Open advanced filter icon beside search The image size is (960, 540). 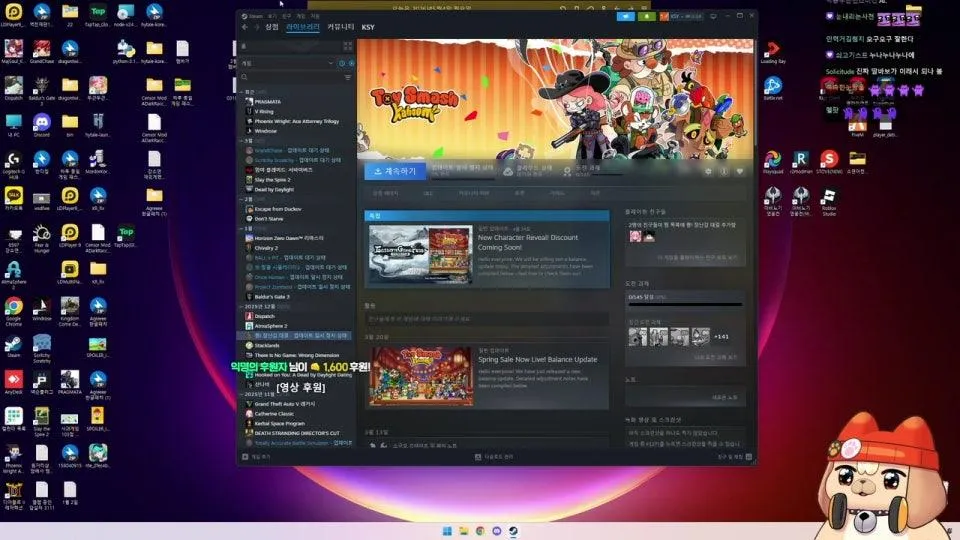click(x=348, y=78)
